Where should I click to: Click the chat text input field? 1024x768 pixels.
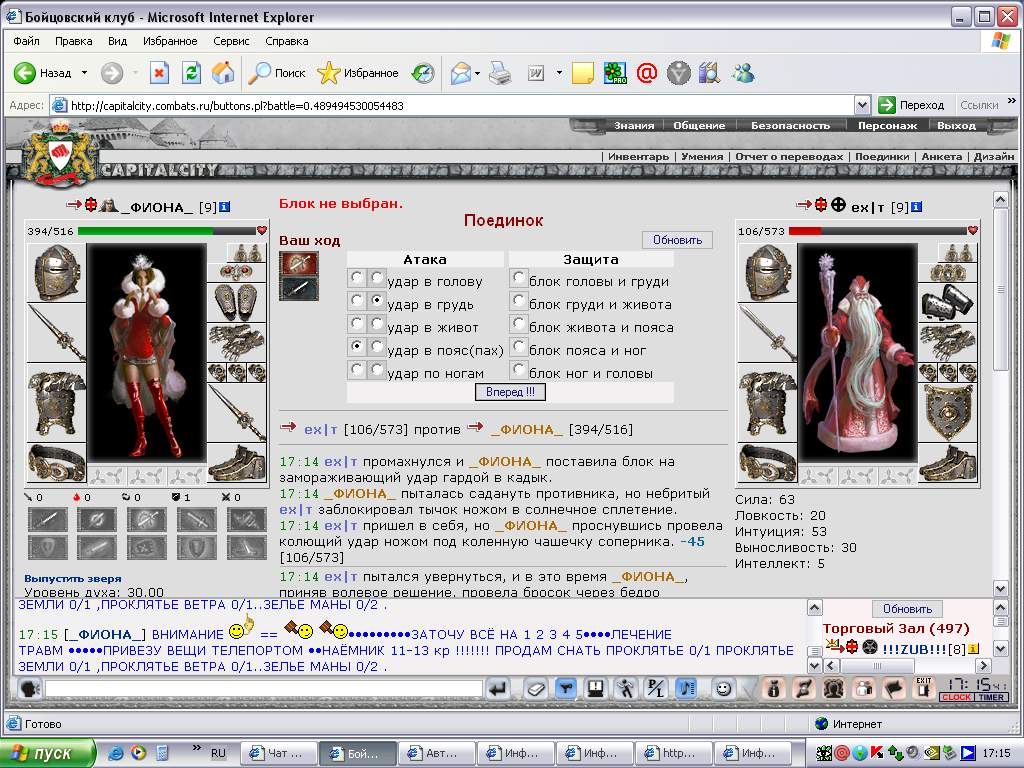coord(264,689)
